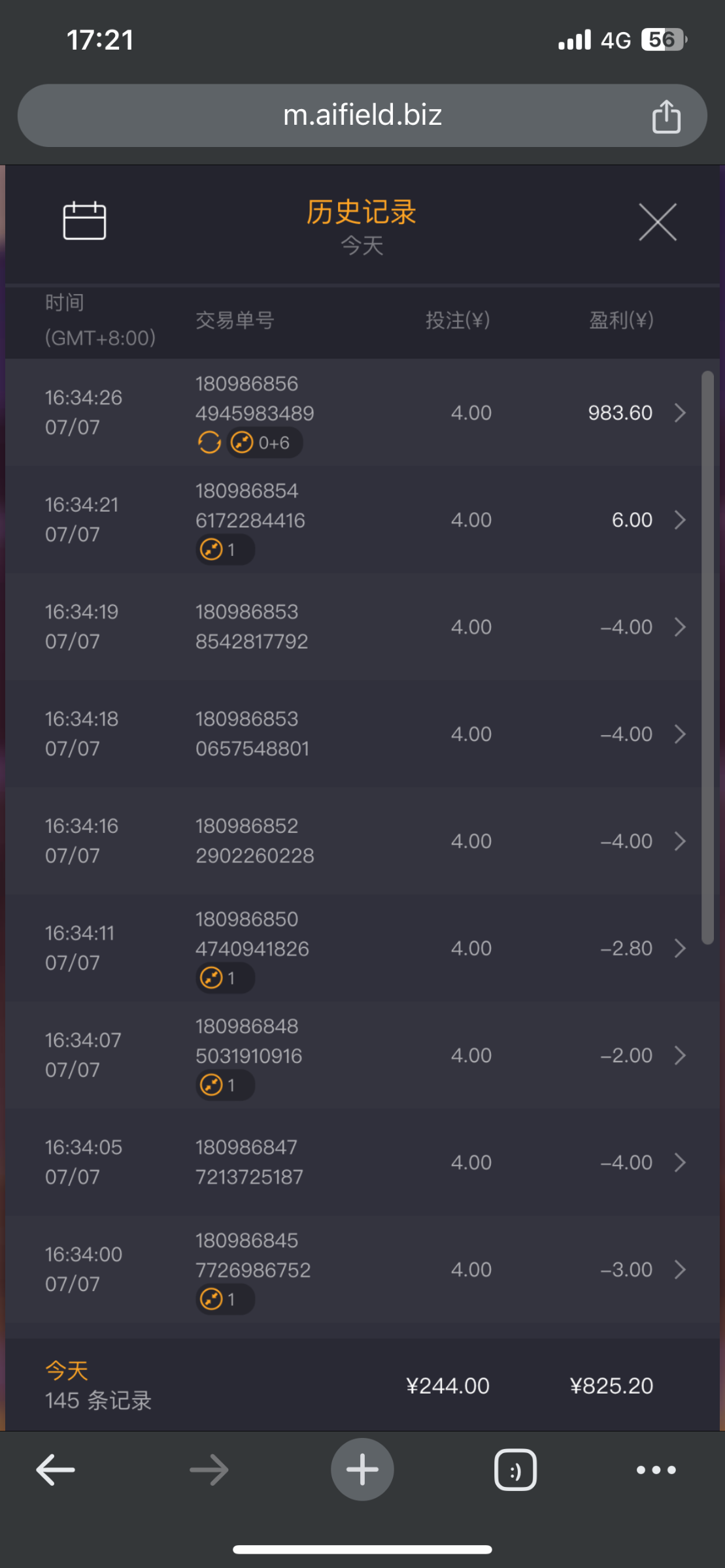The image size is (725, 1568).
Task: Tap the share icon in address bar
Action: 666,116
